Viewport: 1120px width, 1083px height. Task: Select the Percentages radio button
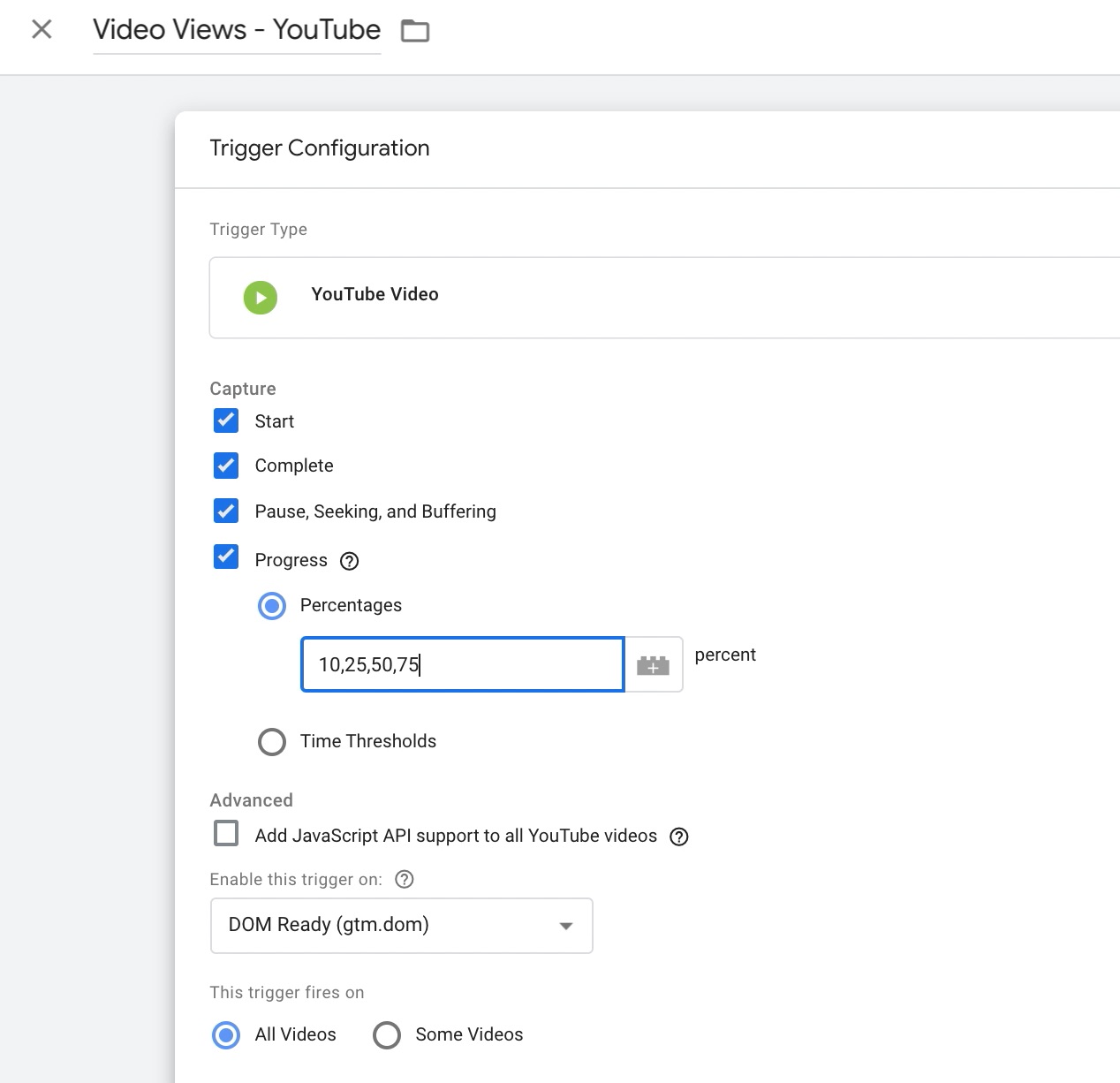click(272, 606)
